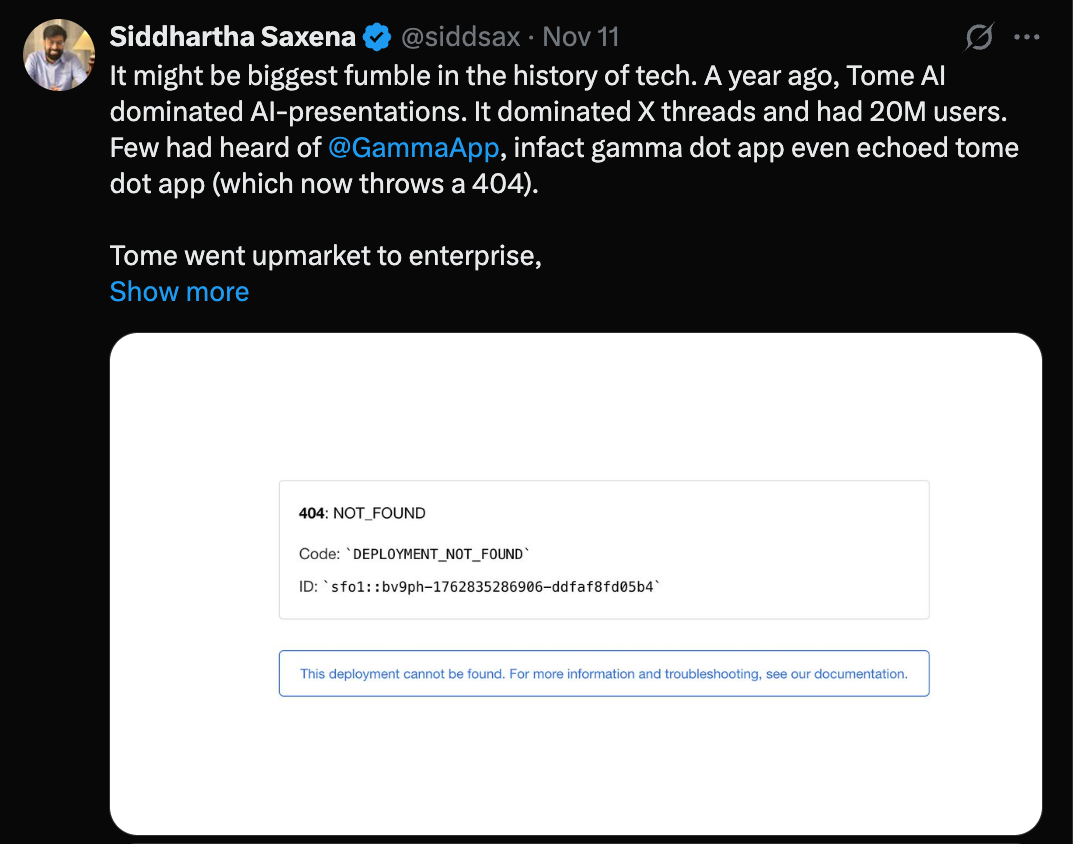Open Siddhartha Saxena's profile picture
This screenshot has width=1073, height=844.
59,54
